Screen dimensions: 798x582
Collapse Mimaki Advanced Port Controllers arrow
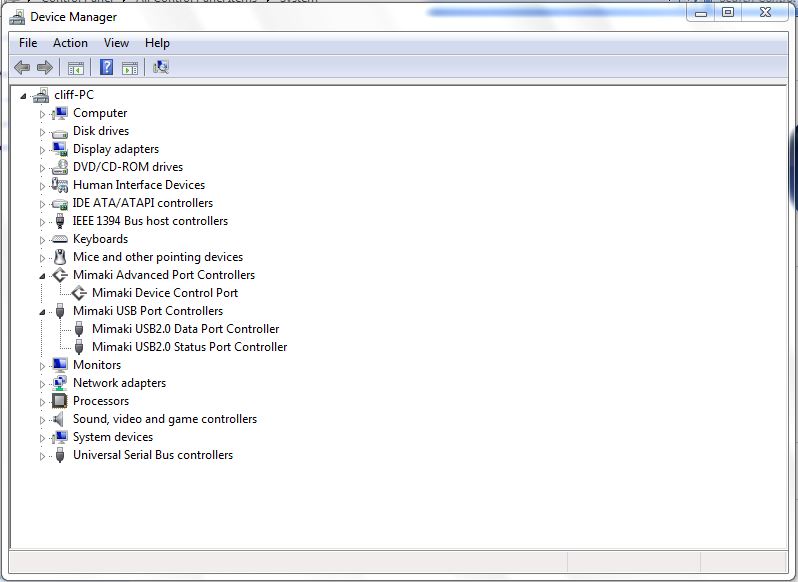point(42,276)
